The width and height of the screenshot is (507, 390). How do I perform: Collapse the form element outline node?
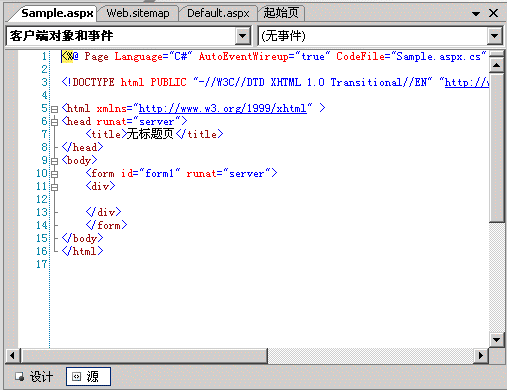55,174
